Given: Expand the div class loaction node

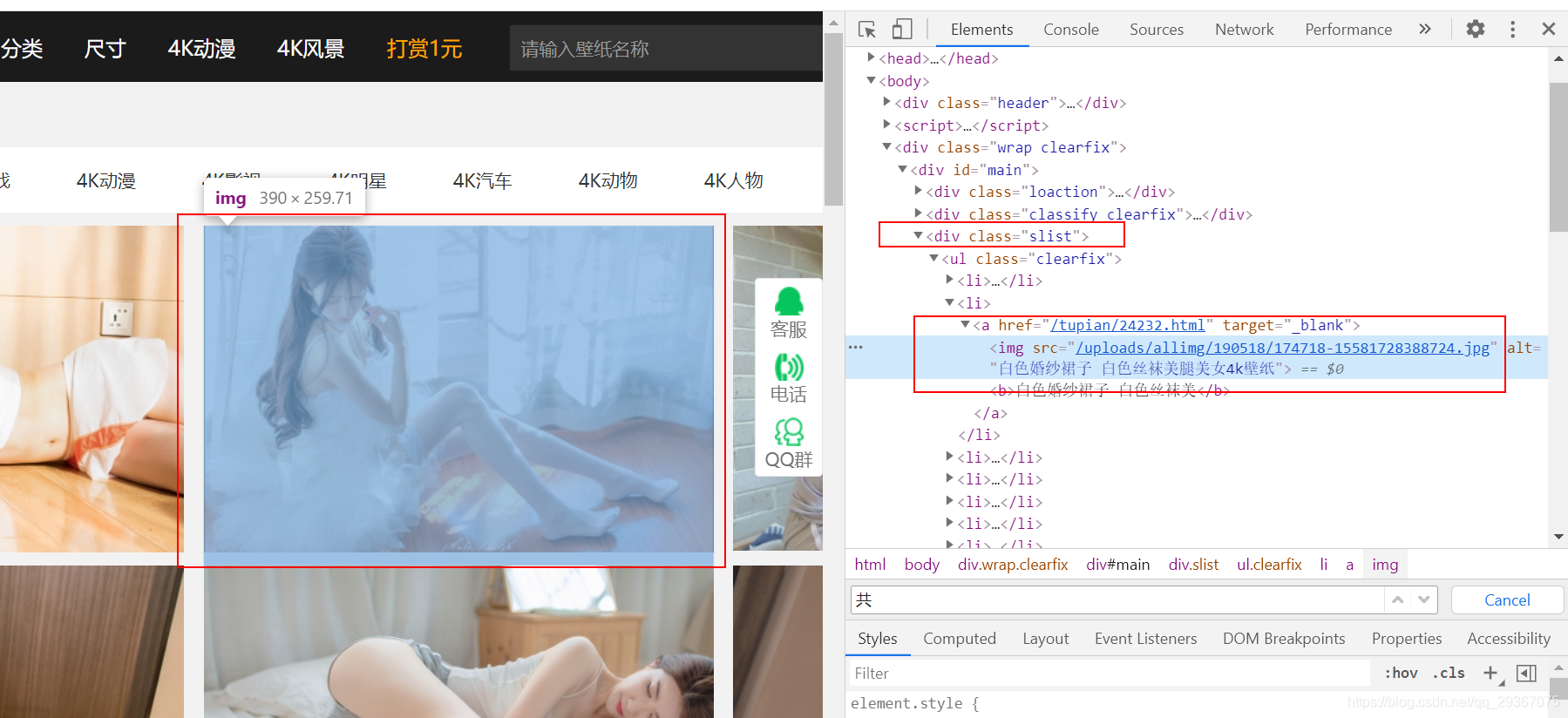Looking at the screenshot, I should tap(918, 191).
